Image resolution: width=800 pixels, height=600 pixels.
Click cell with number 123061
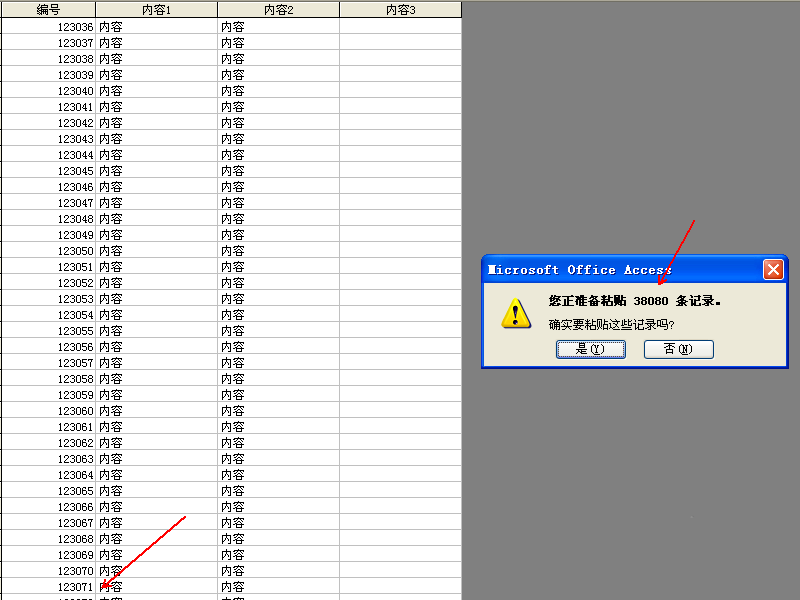(x=48, y=427)
